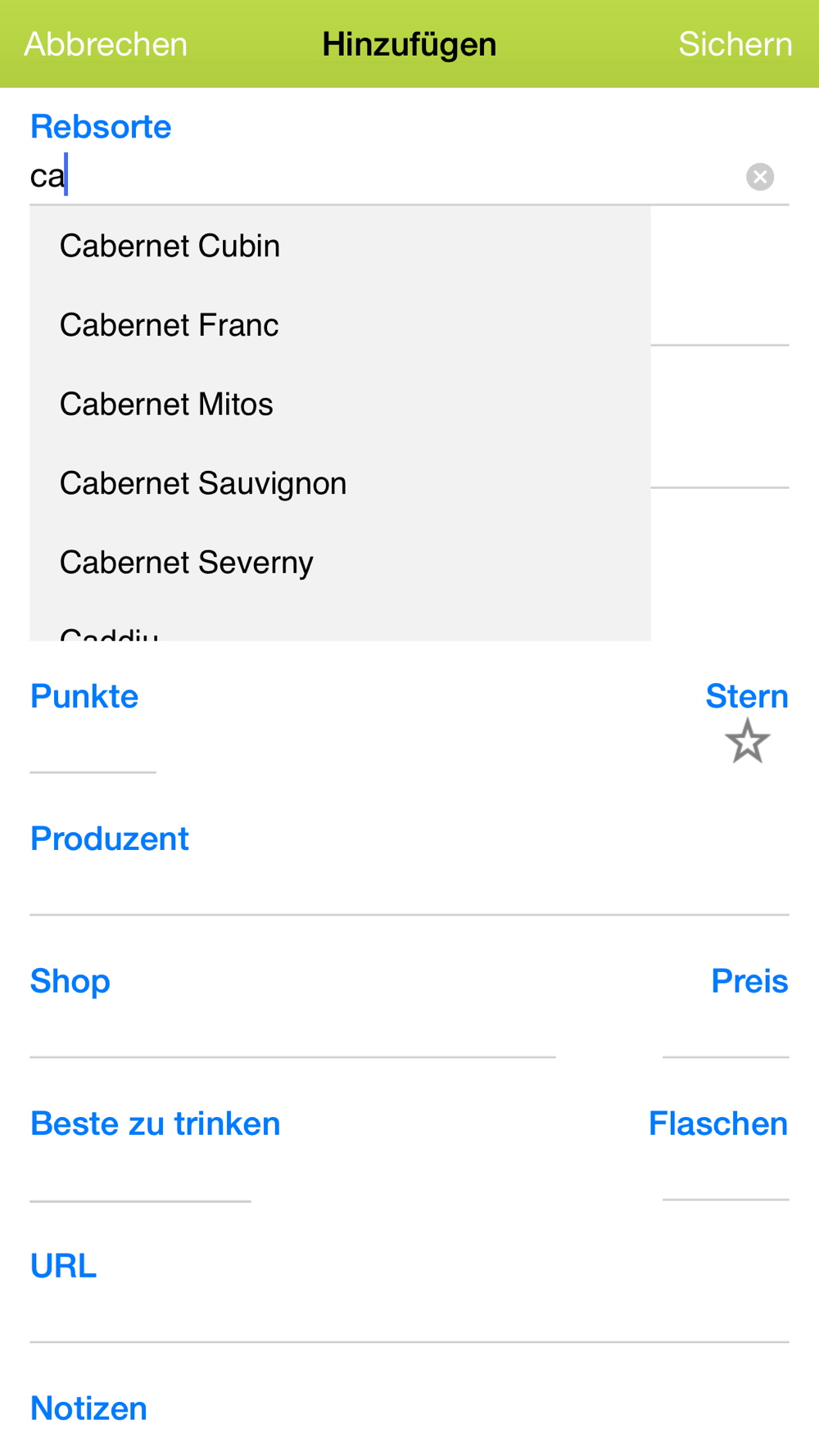Screen dimensions: 819x1456
Task: Tap the Hinzufügen title
Action: 409,44
